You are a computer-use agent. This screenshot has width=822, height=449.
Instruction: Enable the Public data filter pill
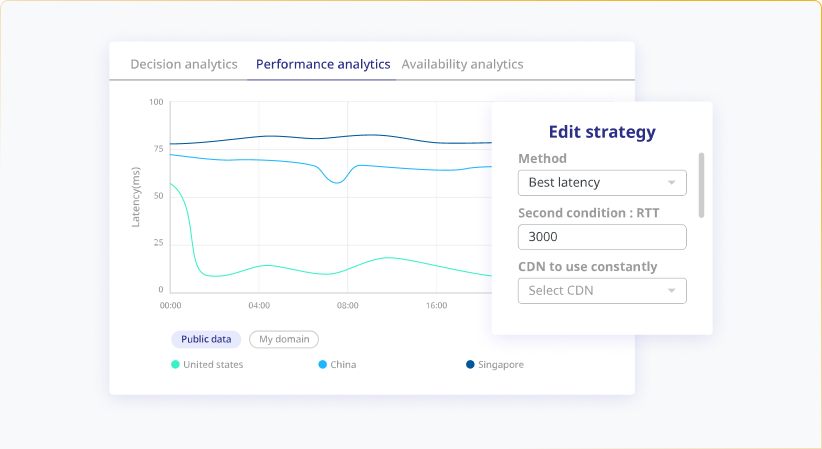206,339
